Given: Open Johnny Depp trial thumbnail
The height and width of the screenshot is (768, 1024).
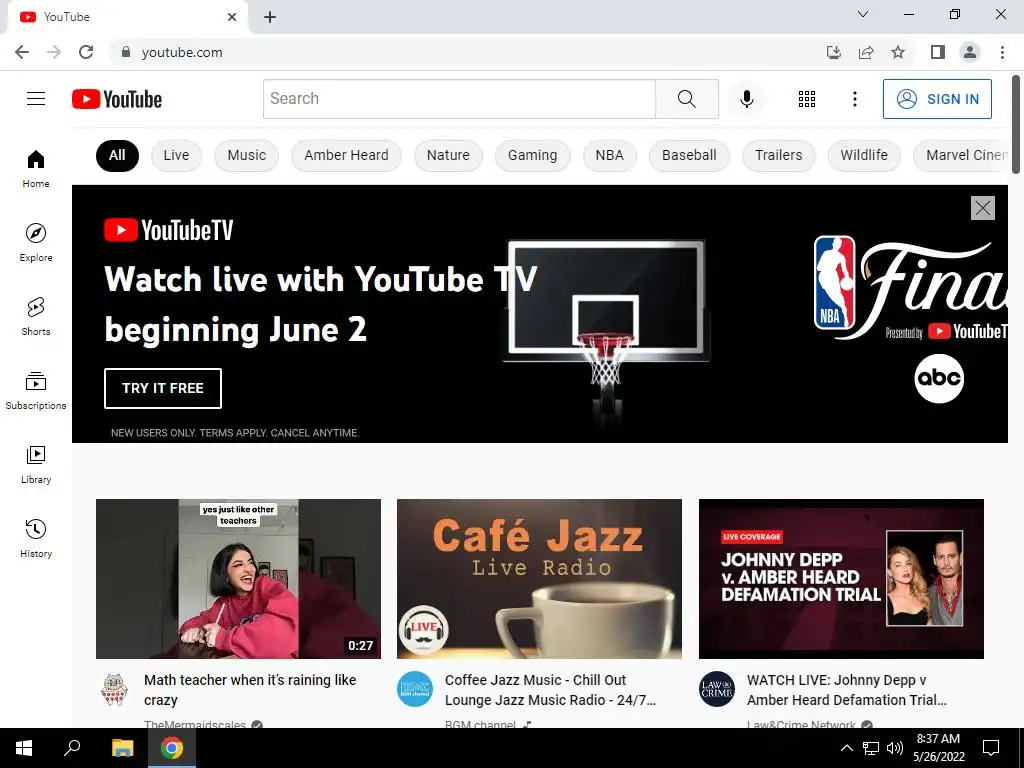Looking at the screenshot, I should [x=841, y=579].
